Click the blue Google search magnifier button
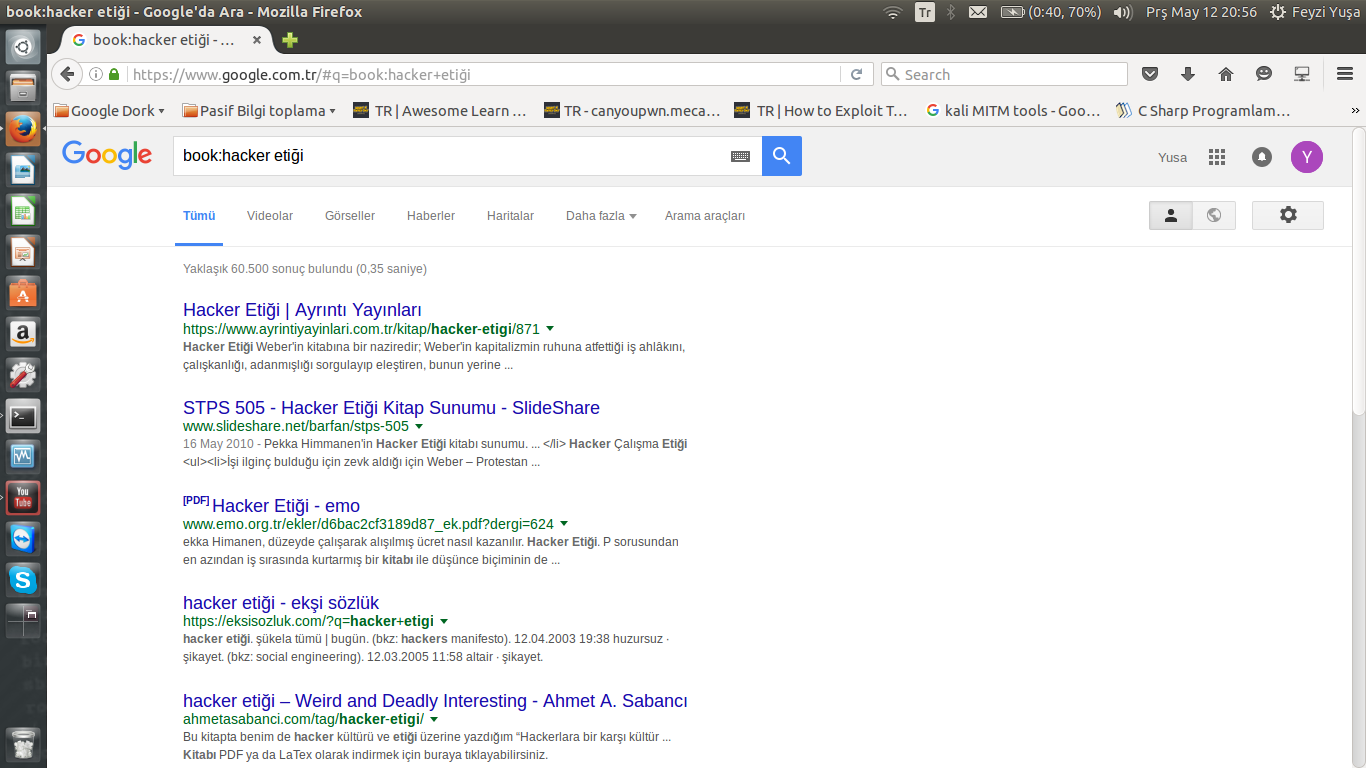 781,156
